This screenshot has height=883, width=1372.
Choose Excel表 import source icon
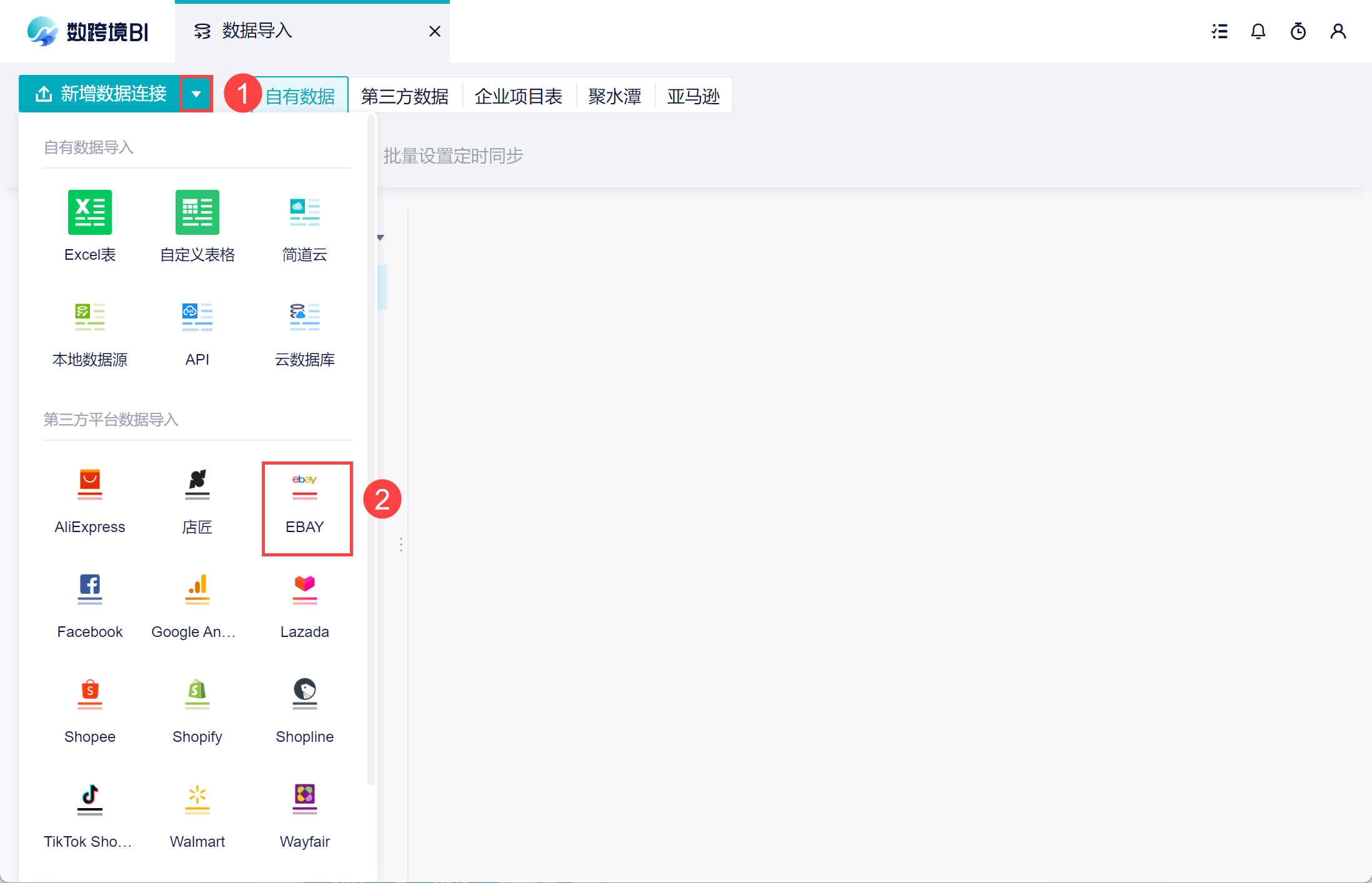[89, 213]
